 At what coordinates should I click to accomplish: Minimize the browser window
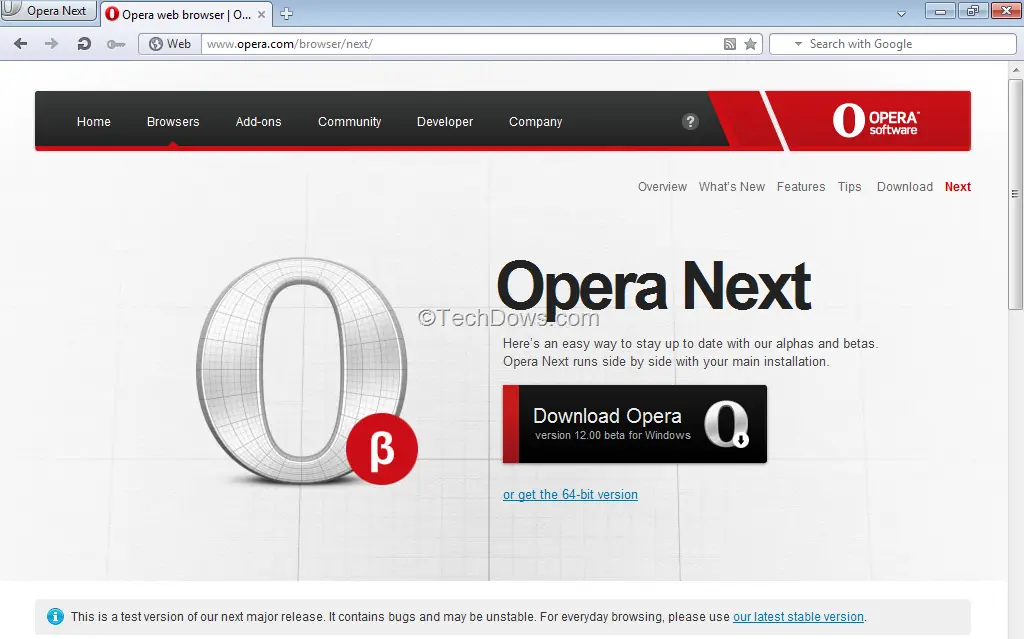coord(940,11)
